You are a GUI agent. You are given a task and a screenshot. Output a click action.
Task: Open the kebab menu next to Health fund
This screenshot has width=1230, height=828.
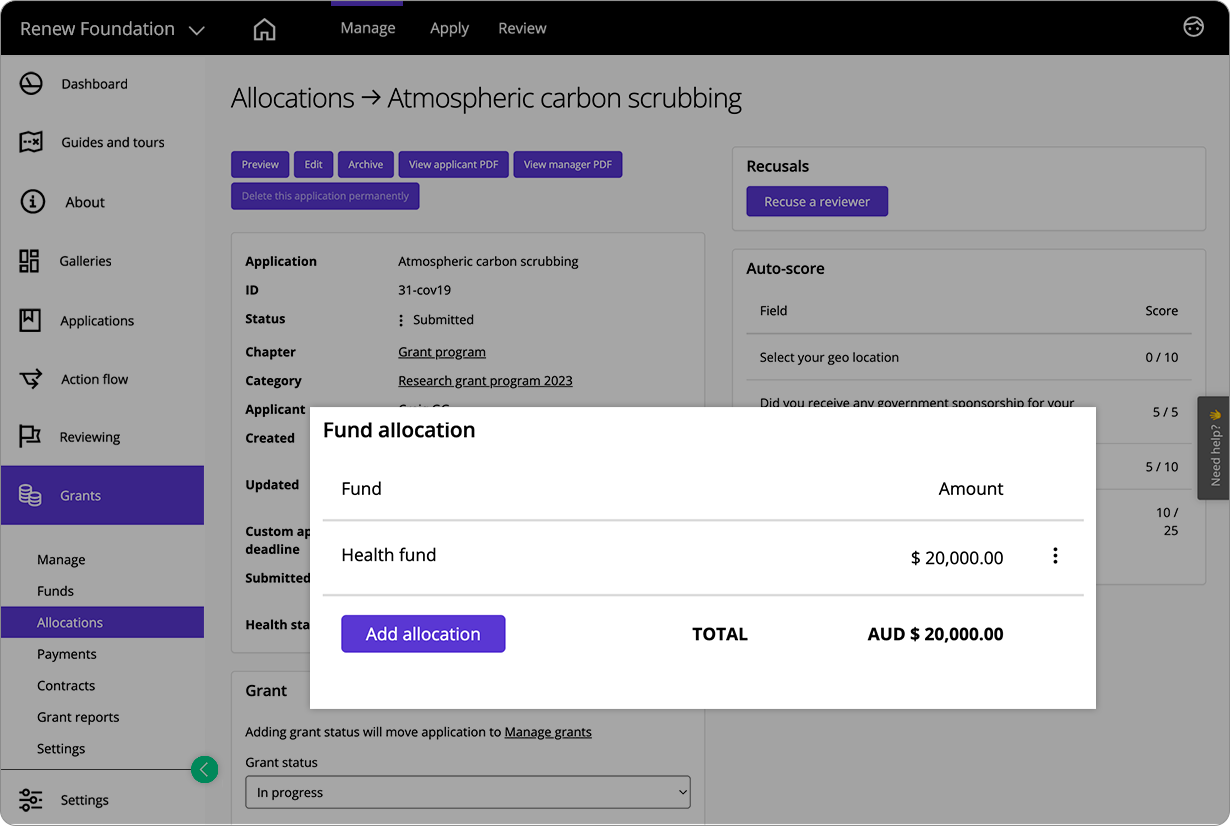[1055, 554]
